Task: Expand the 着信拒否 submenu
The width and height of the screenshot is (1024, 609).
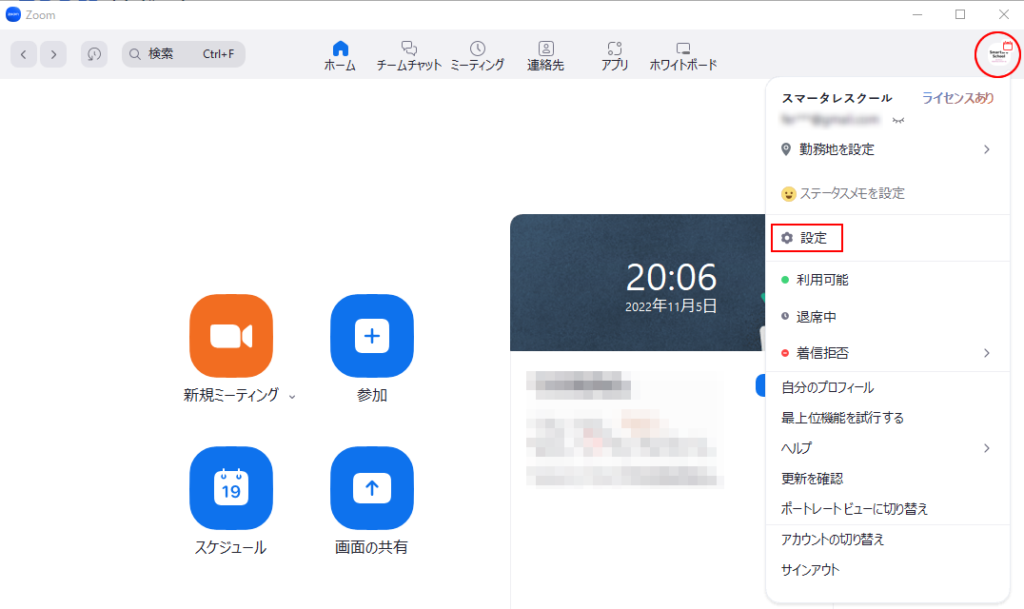Action: pos(986,353)
